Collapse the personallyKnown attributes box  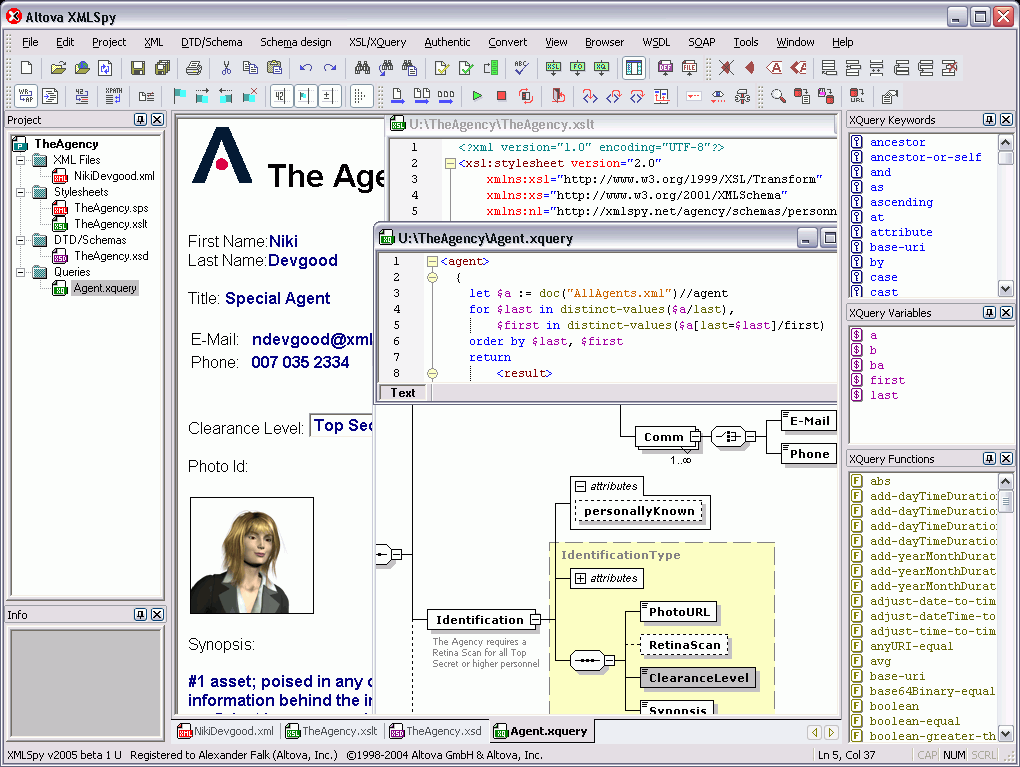[580, 486]
